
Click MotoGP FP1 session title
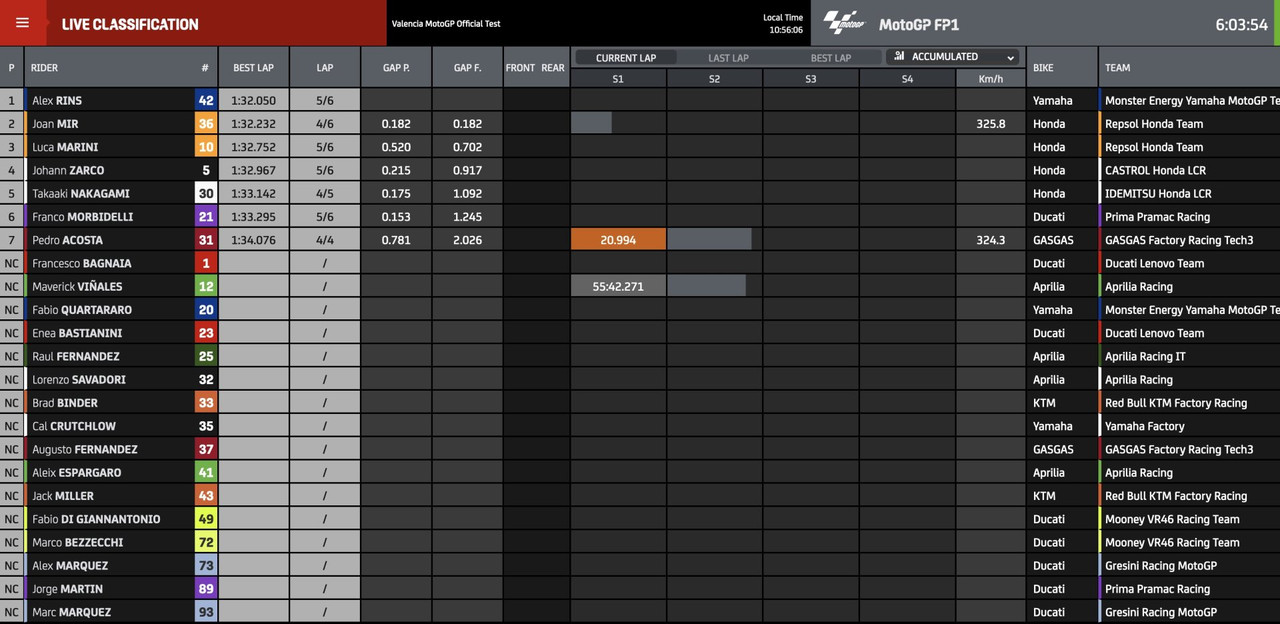tap(918, 24)
